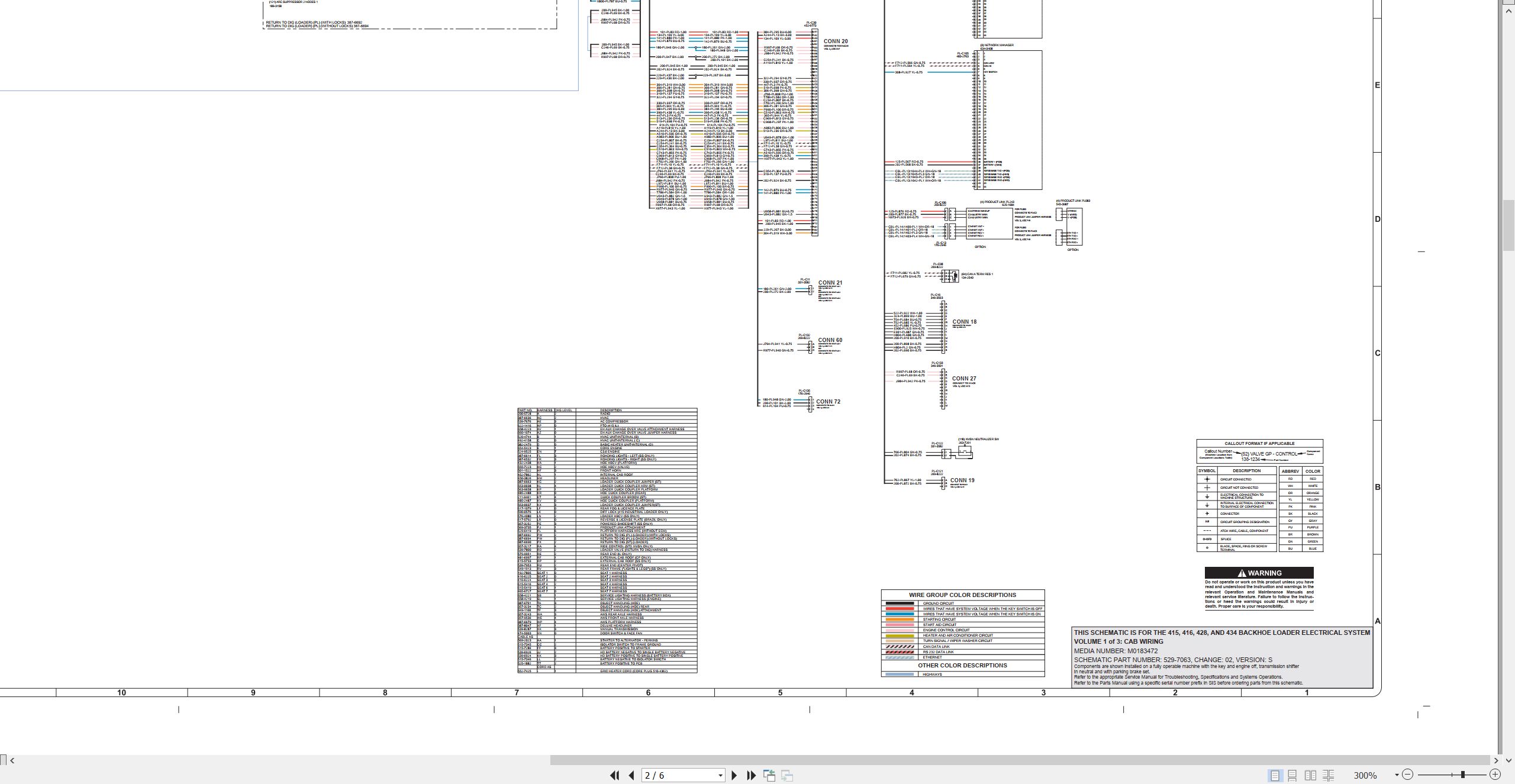Click the CONN 18 connector label
1515x784 pixels.
click(x=965, y=322)
